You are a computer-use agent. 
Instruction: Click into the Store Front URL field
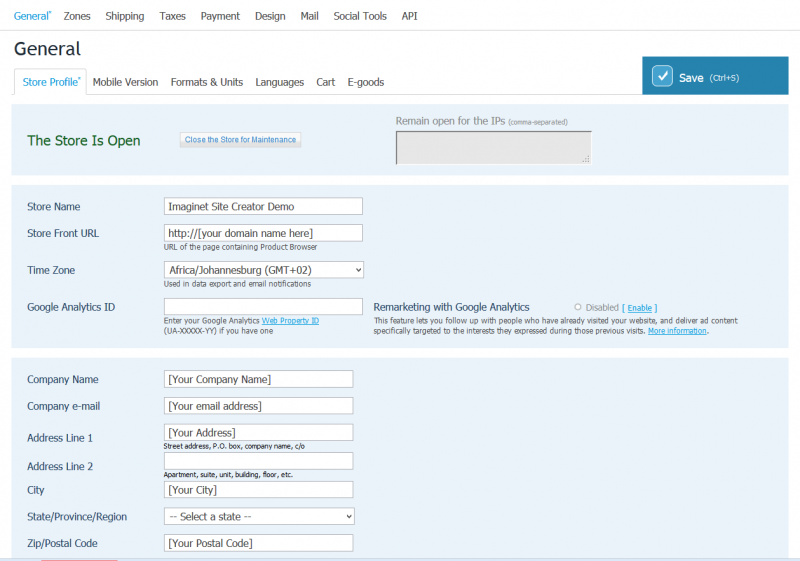(263, 233)
